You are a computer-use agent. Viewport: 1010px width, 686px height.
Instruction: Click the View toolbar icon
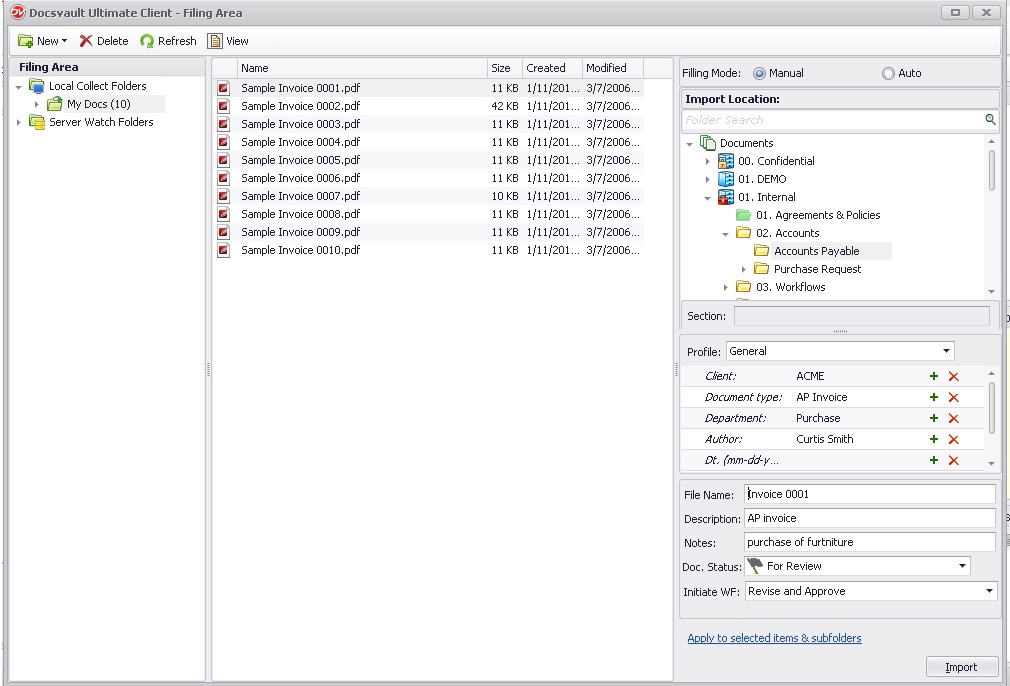click(x=215, y=41)
